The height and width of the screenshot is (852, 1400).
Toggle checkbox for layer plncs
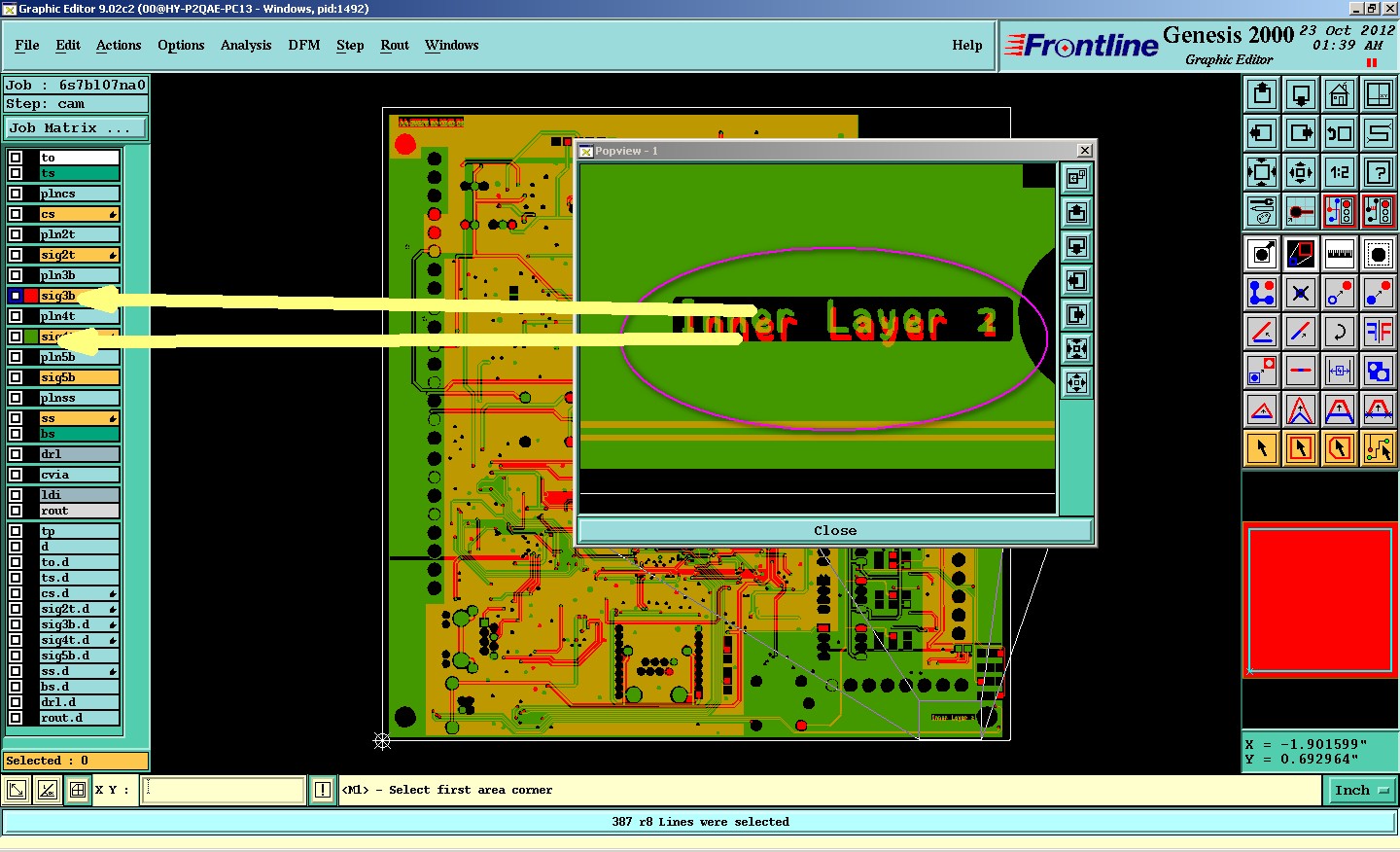click(x=16, y=194)
